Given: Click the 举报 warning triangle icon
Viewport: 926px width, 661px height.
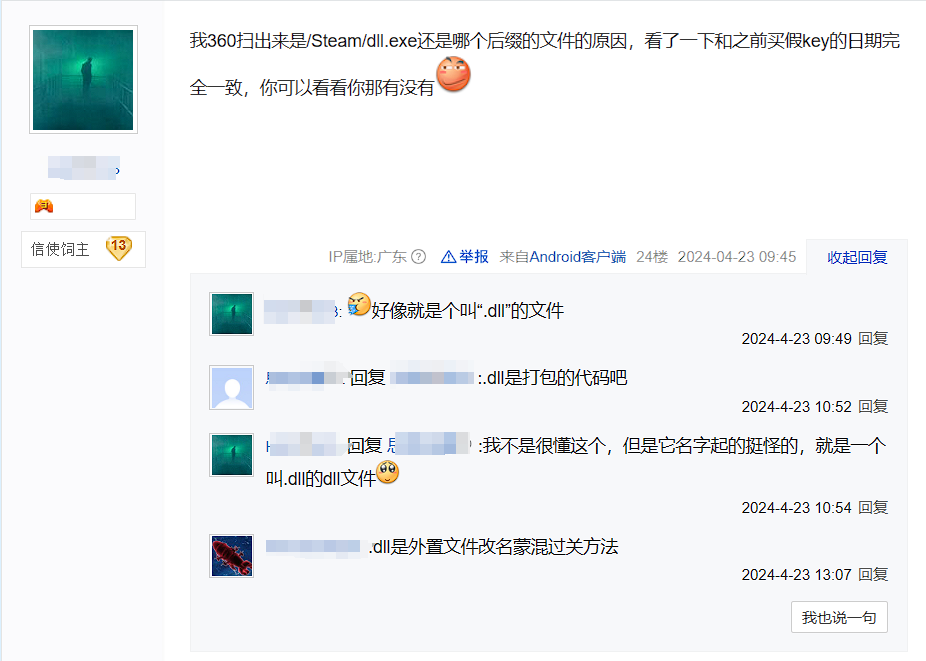Looking at the screenshot, I should (448, 257).
